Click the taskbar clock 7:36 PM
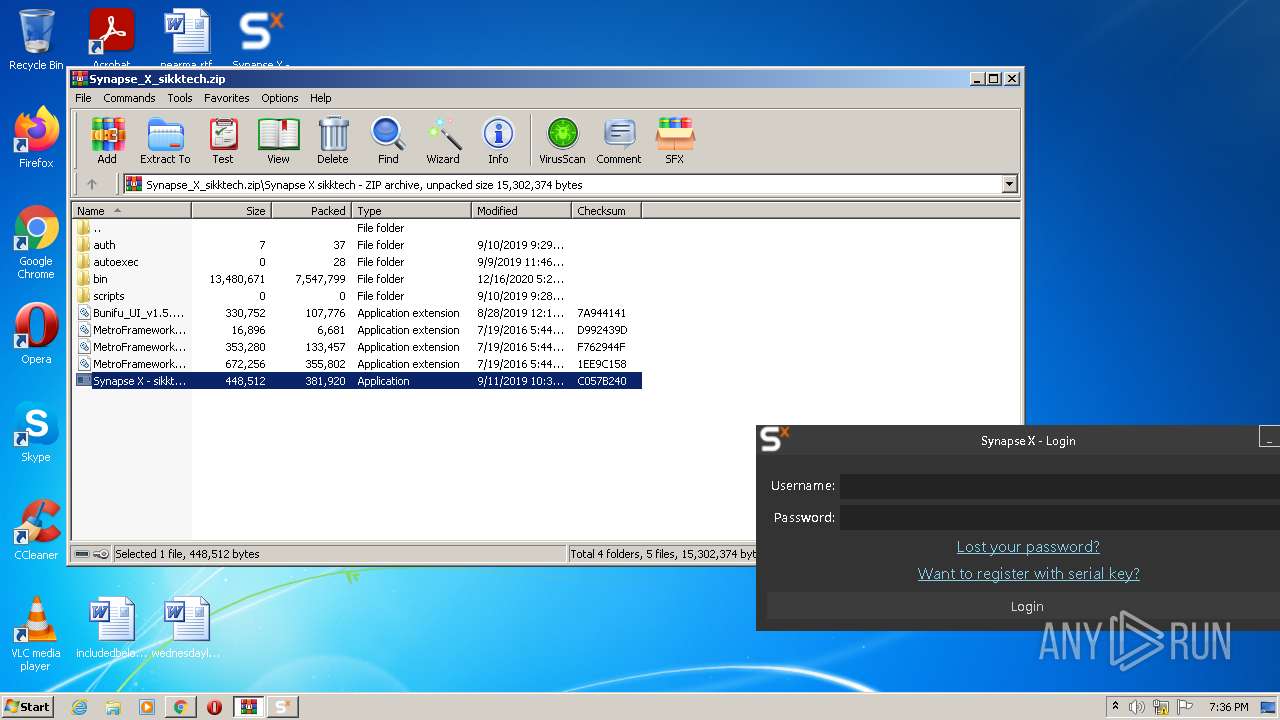 coord(1228,707)
